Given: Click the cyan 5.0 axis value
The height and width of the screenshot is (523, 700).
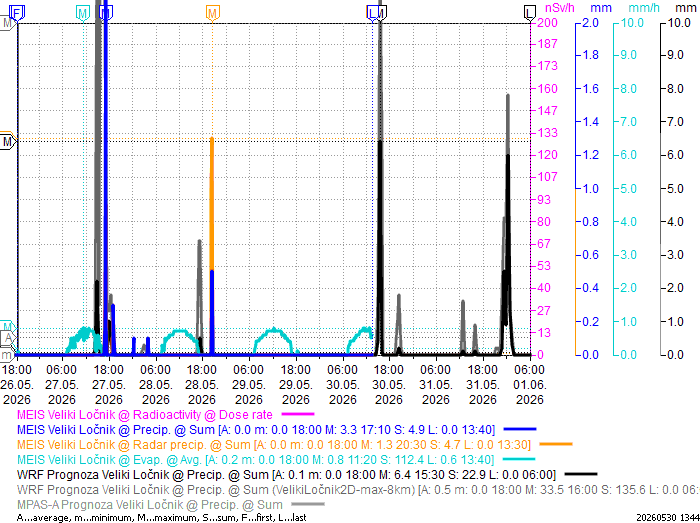Looking at the screenshot, I should point(629,188).
